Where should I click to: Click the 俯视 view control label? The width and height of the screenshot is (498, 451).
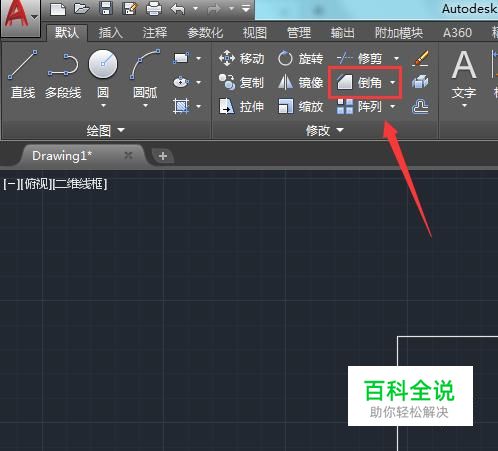point(36,184)
